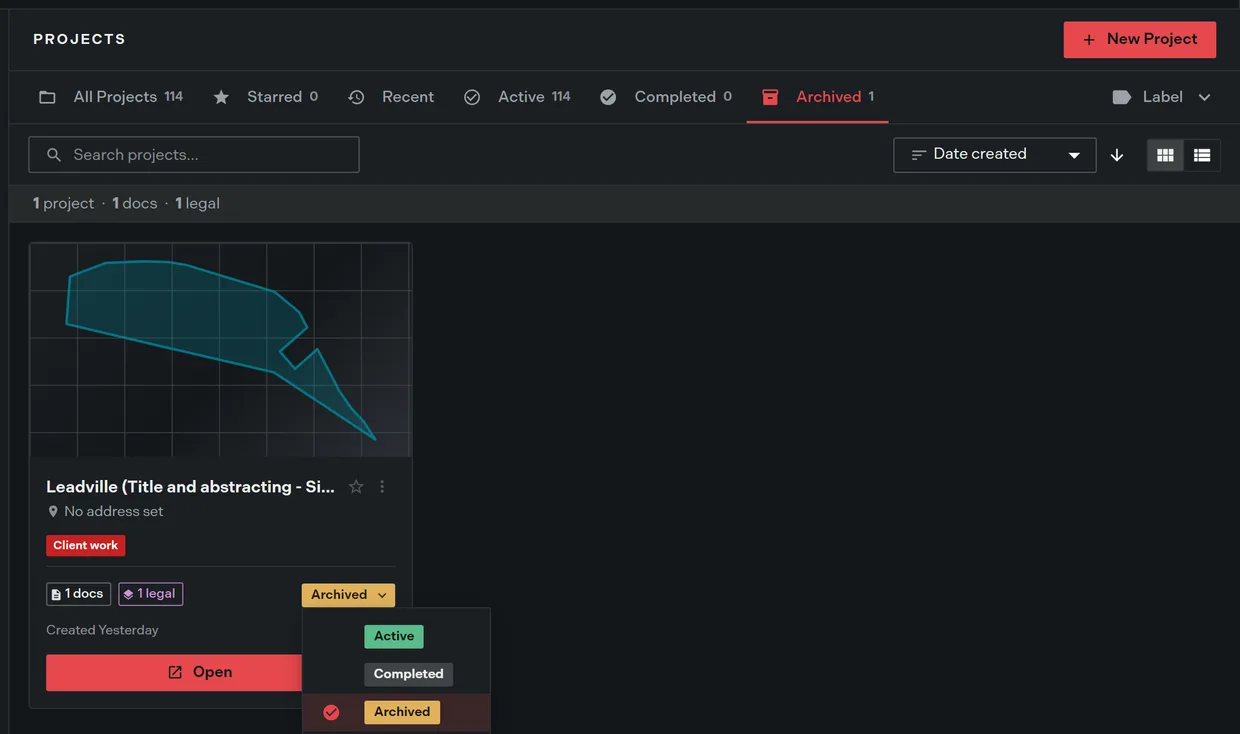Screen dimensions: 1240x734
Task: Open the Leadville project
Action: click(174, 673)
